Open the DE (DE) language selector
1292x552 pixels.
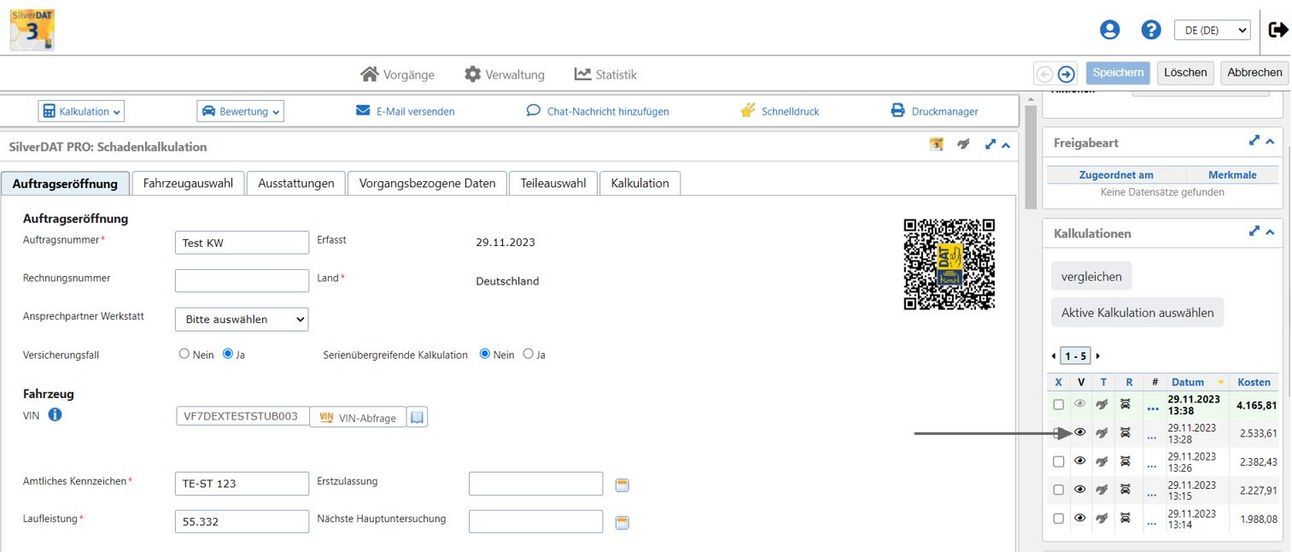[x=1211, y=30]
